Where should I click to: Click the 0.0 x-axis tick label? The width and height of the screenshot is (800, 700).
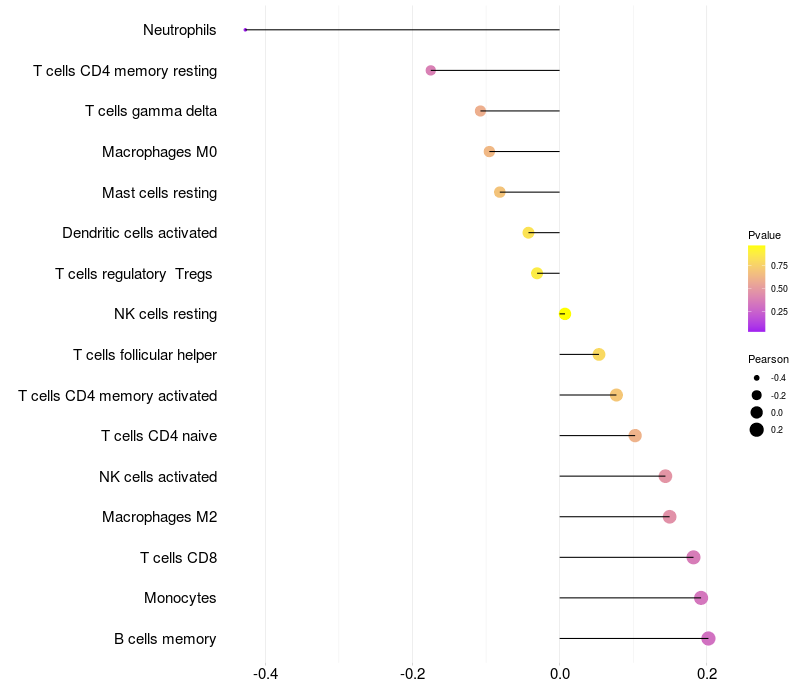point(559,674)
